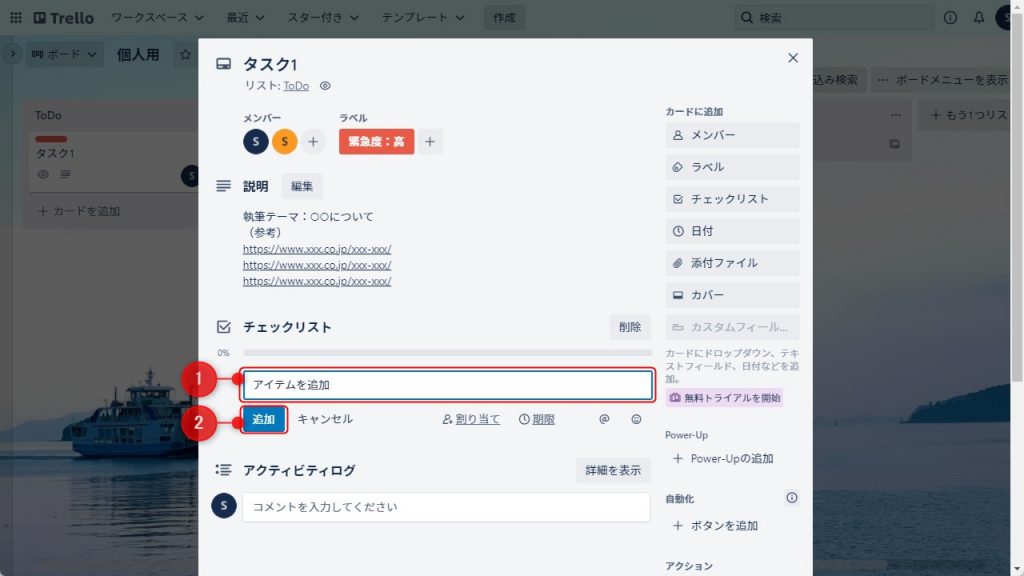Add メンバー from card sidebar
The width and height of the screenshot is (1024, 576).
(x=732, y=135)
